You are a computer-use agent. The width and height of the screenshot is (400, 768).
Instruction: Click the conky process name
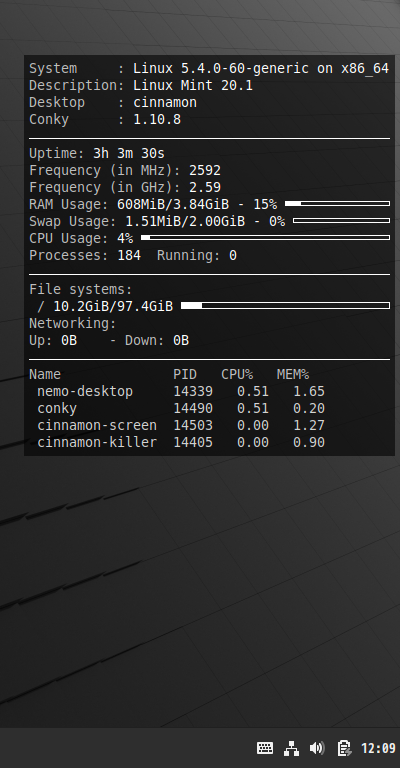pyautogui.click(x=57, y=408)
